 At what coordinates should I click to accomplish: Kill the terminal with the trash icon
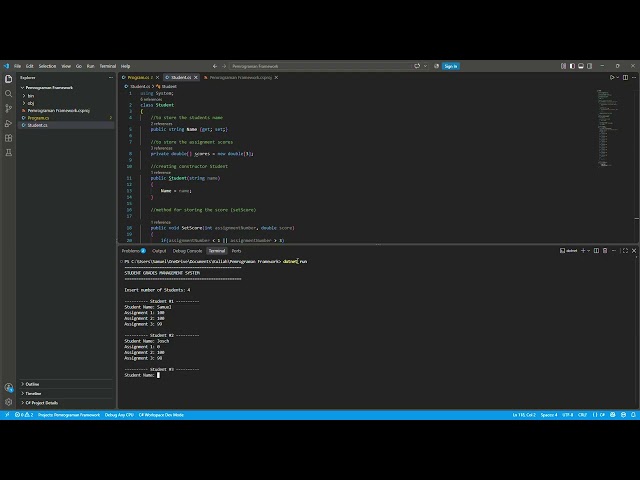[x=605, y=251]
